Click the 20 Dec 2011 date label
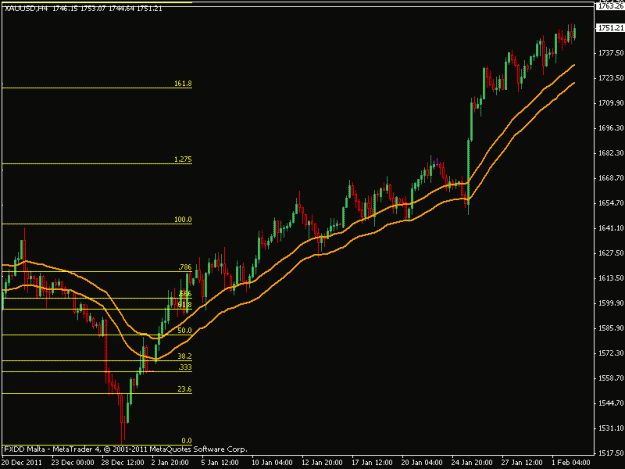The height and width of the screenshot is (469, 625). point(22,463)
